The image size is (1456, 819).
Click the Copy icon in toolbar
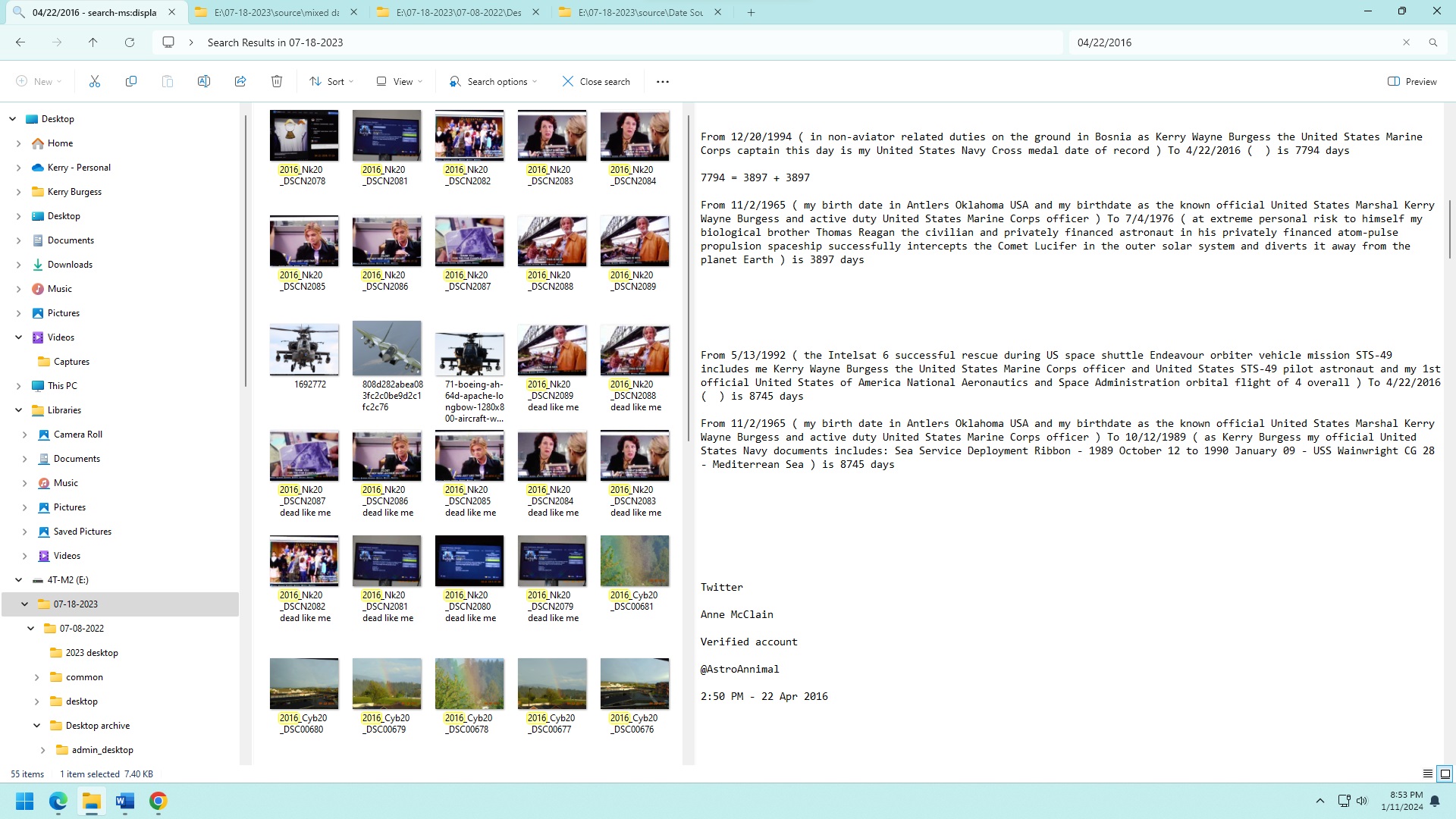[x=131, y=82]
